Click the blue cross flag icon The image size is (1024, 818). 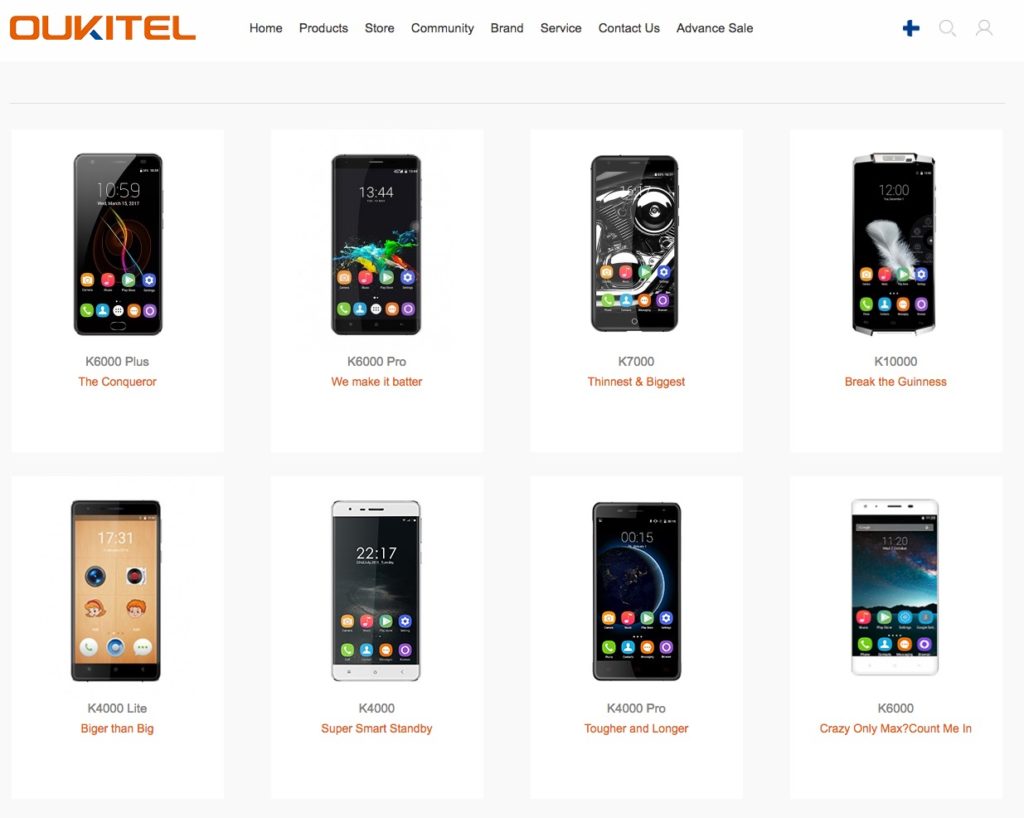(x=911, y=28)
